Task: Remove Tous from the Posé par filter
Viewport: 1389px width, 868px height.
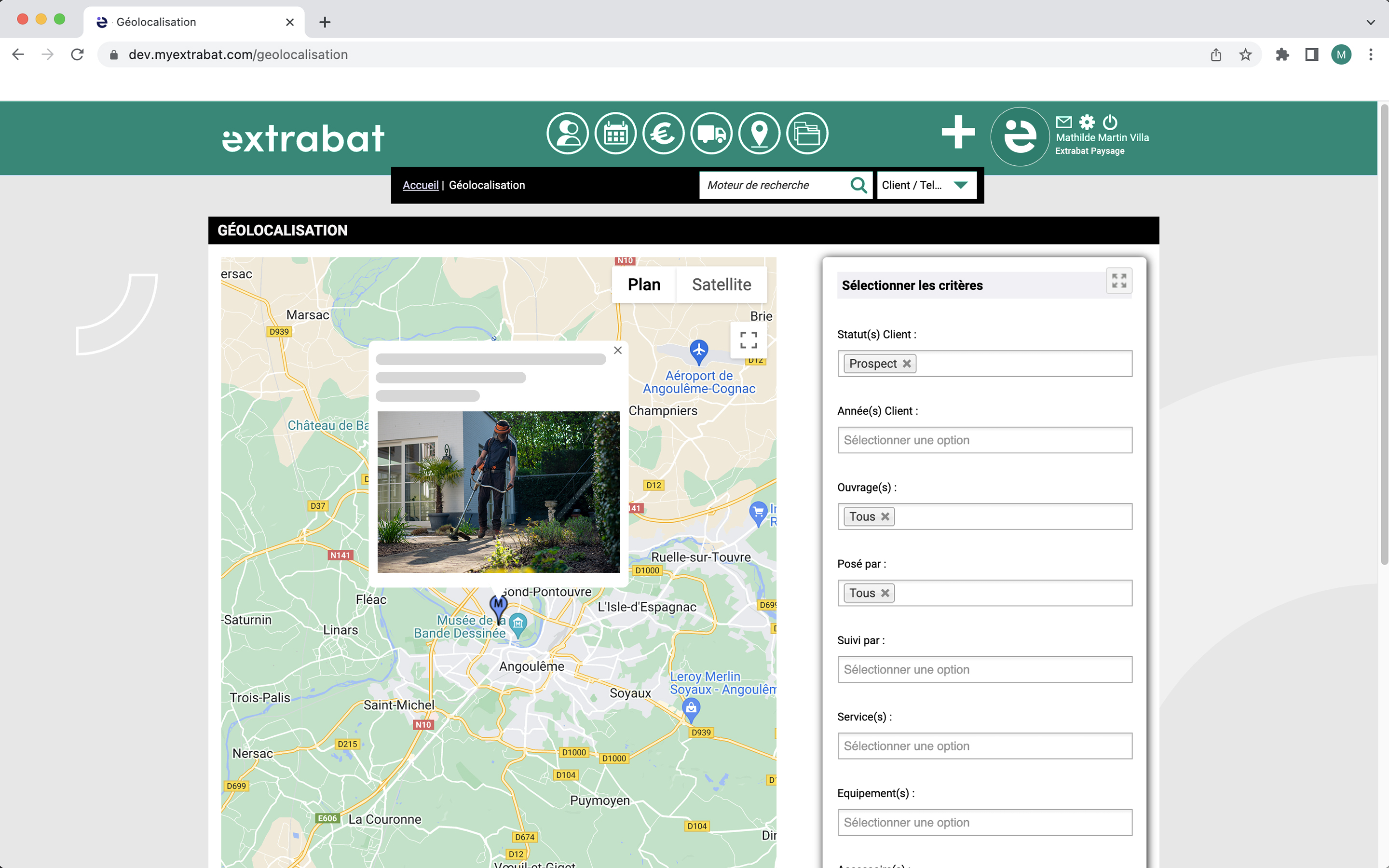Action: click(885, 593)
